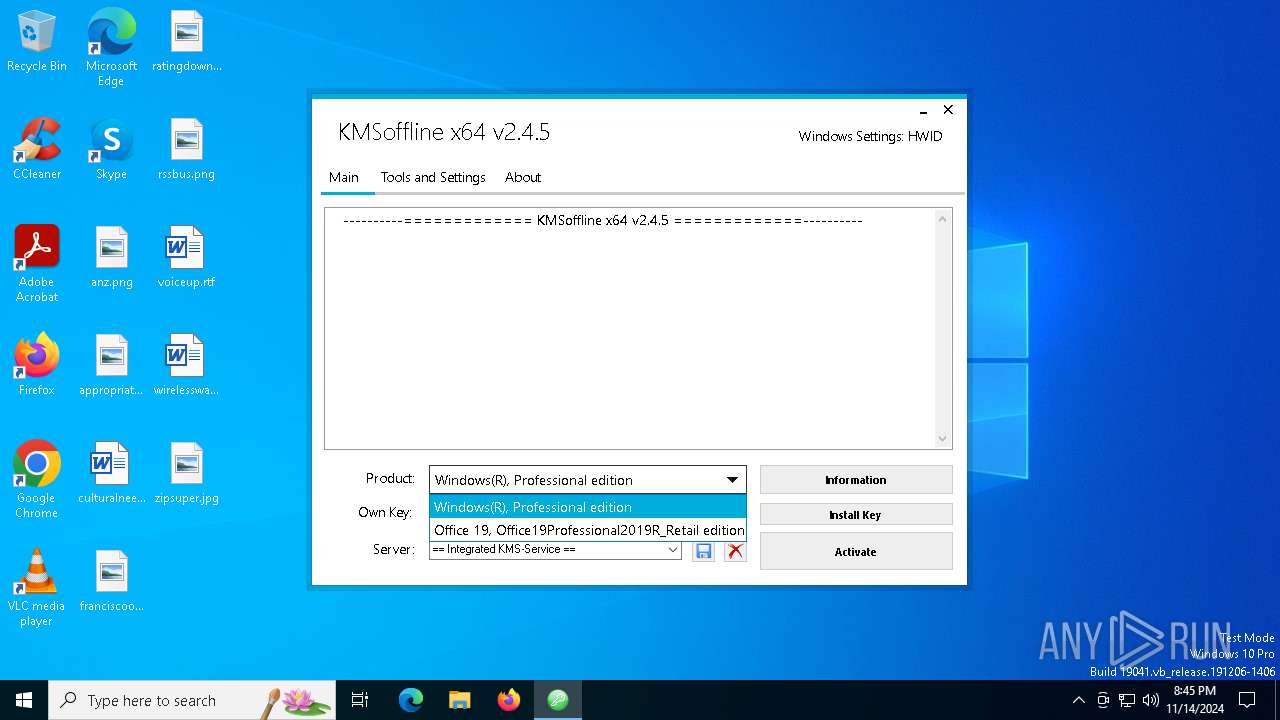Select voiceup.rtf document on desktop
The height and width of the screenshot is (720, 1280).
[187, 258]
